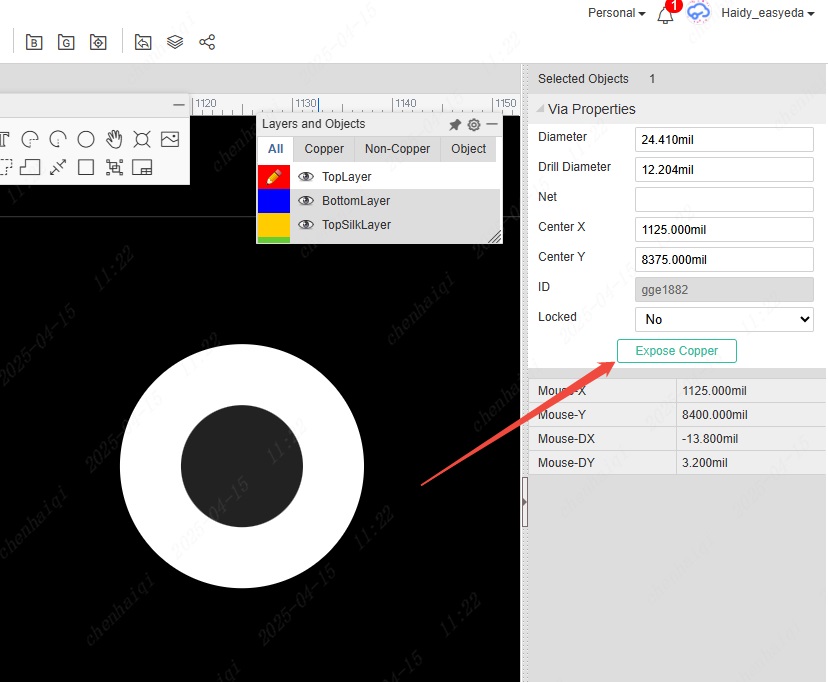The width and height of the screenshot is (828, 682).
Task: Click the Expose Copper button
Action: tap(676, 351)
